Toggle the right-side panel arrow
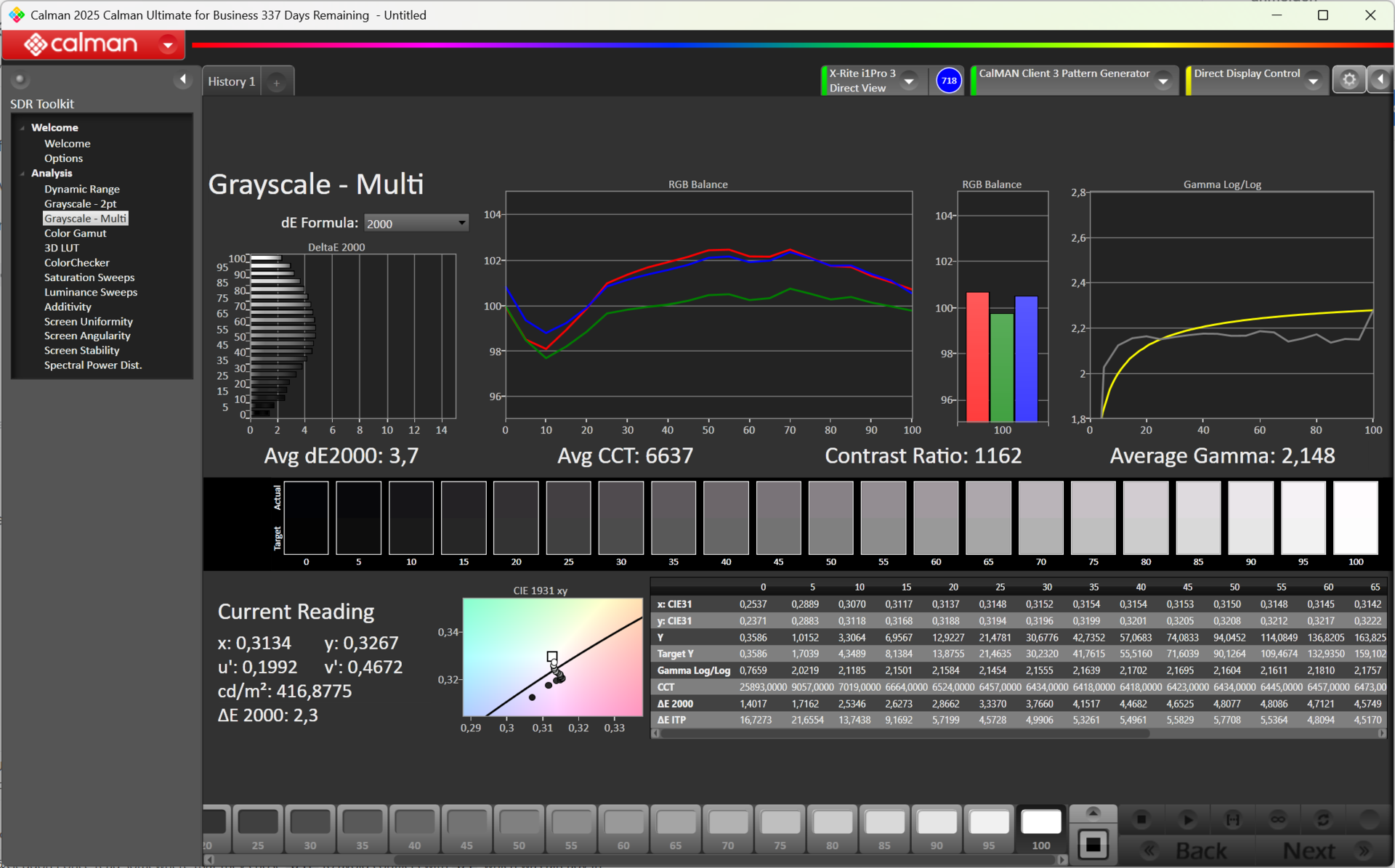 pyautogui.click(x=1380, y=80)
